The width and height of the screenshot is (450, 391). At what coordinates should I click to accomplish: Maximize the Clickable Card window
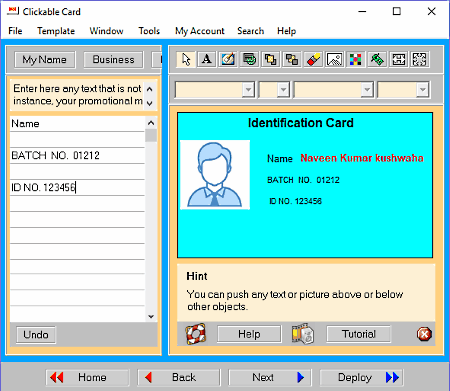click(397, 11)
